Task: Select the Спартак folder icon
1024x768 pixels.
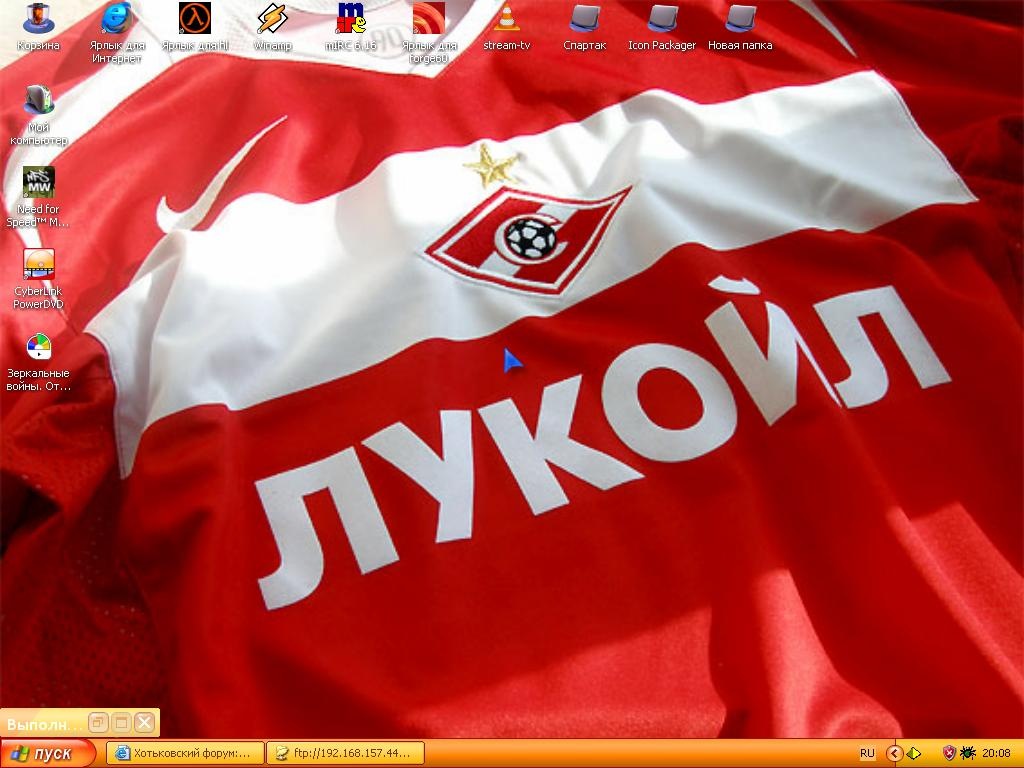Action: (x=584, y=19)
